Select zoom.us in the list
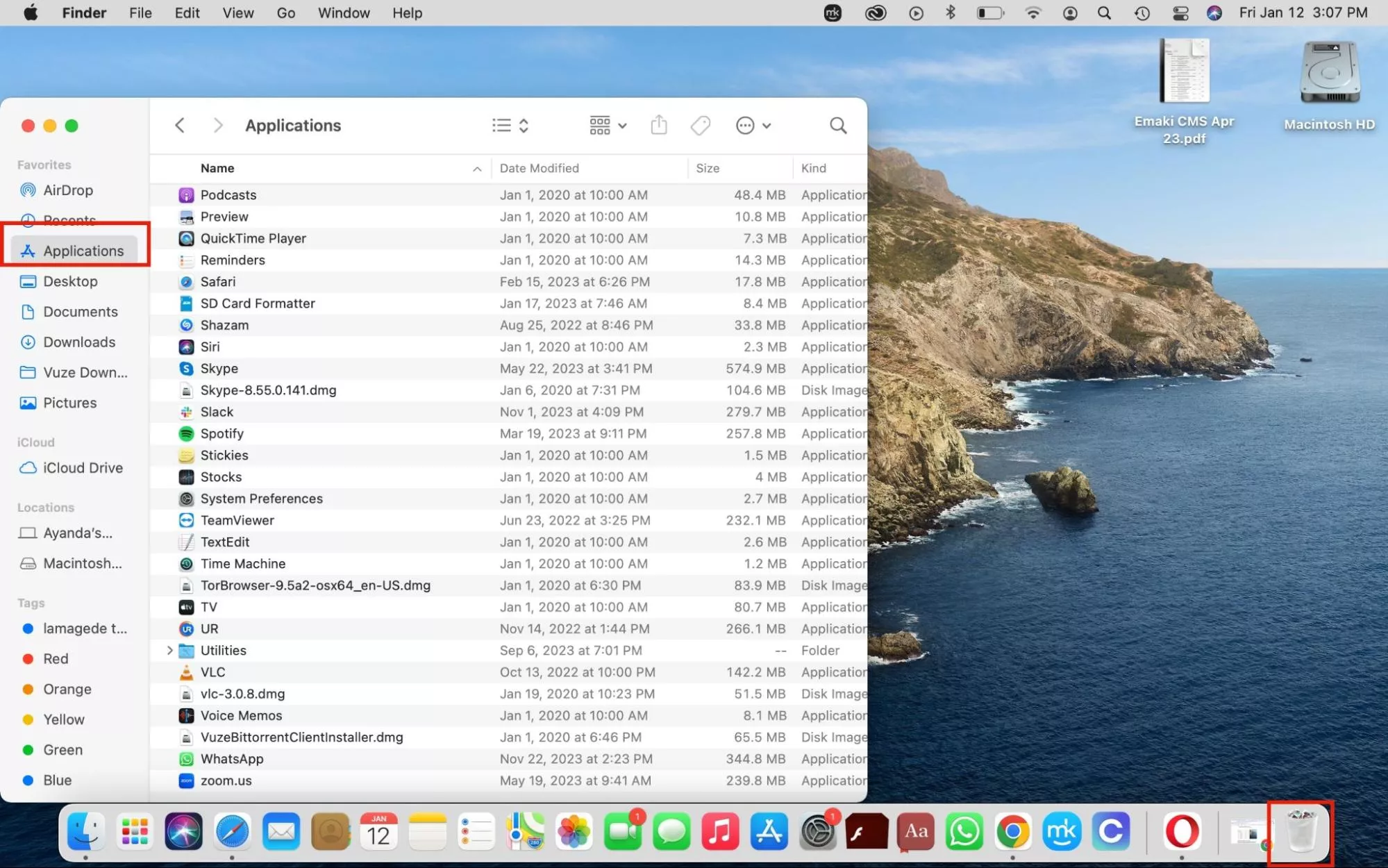The width and height of the screenshot is (1388, 868). point(509,781)
